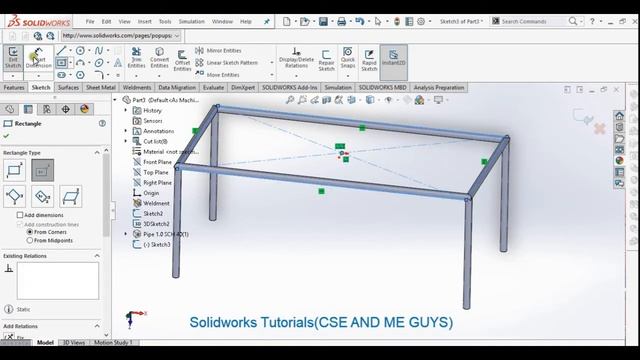Click the Undo icon

(x=359, y=21)
